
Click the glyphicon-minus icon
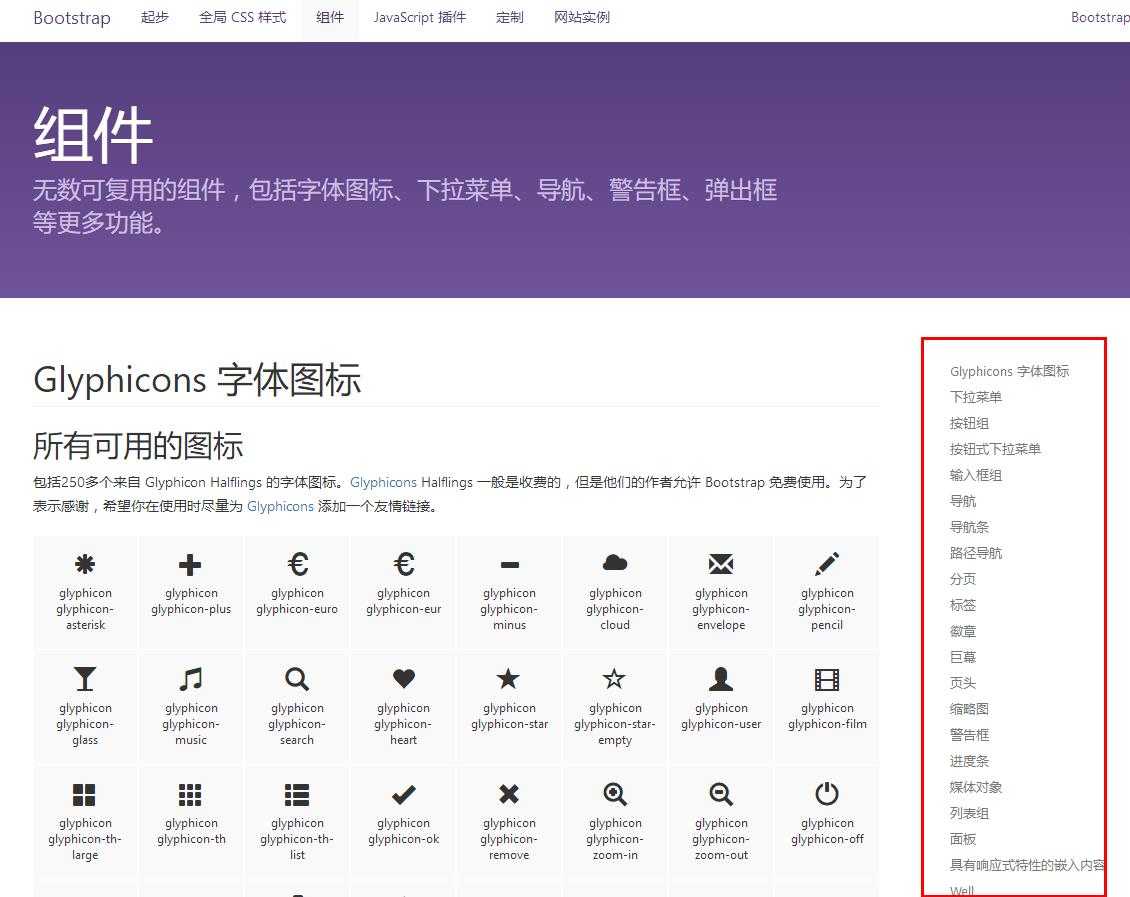point(510,565)
